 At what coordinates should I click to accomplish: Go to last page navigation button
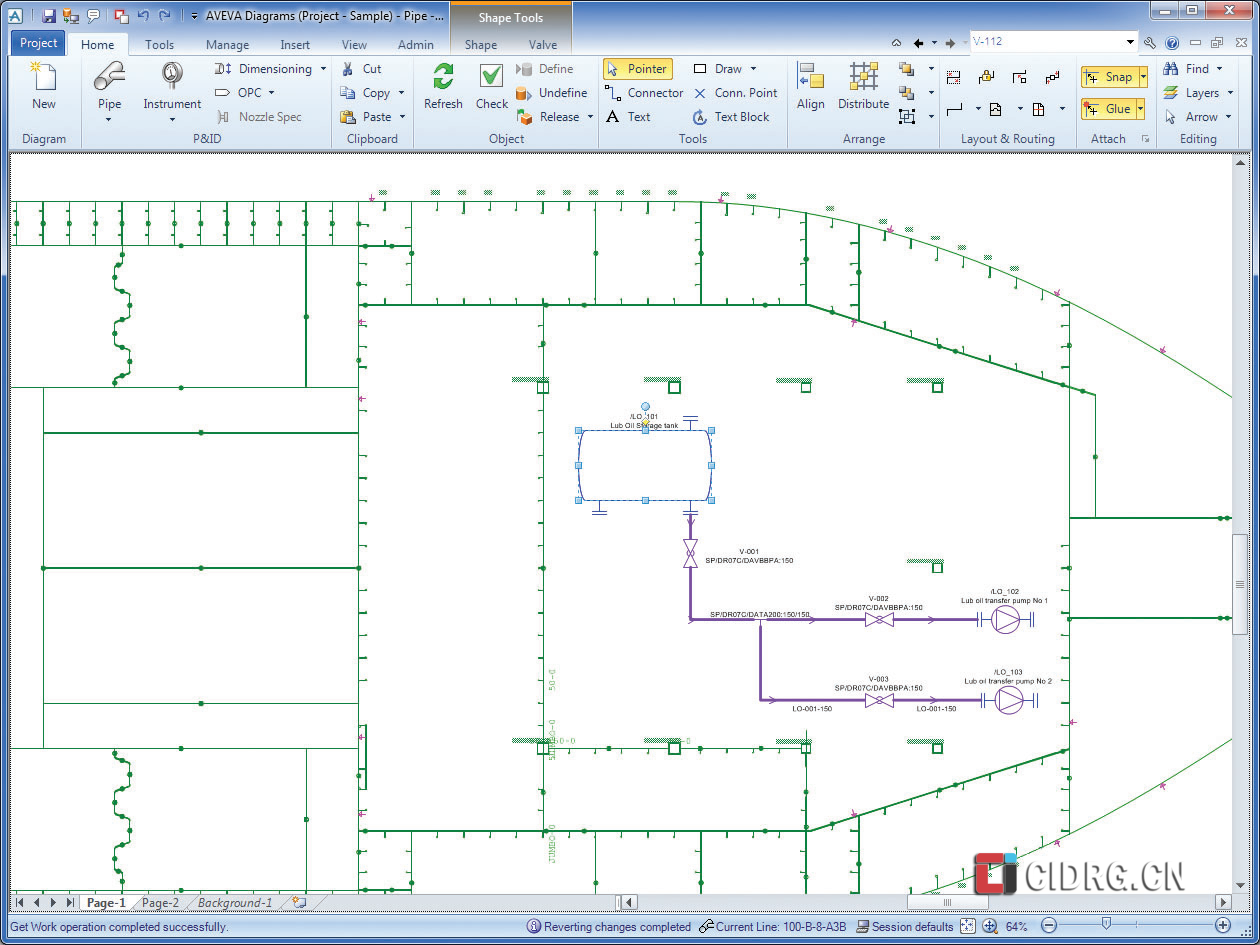pos(69,903)
